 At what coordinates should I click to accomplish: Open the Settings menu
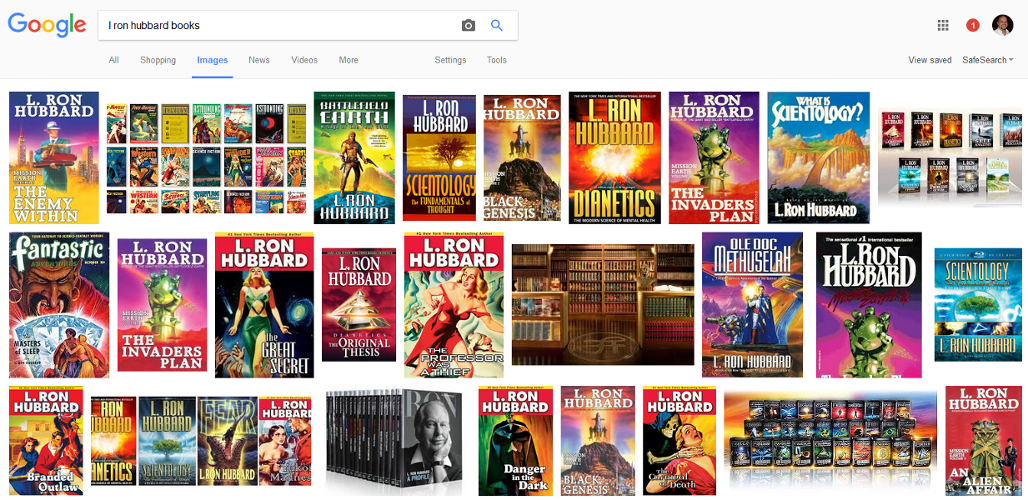[x=450, y=60]
